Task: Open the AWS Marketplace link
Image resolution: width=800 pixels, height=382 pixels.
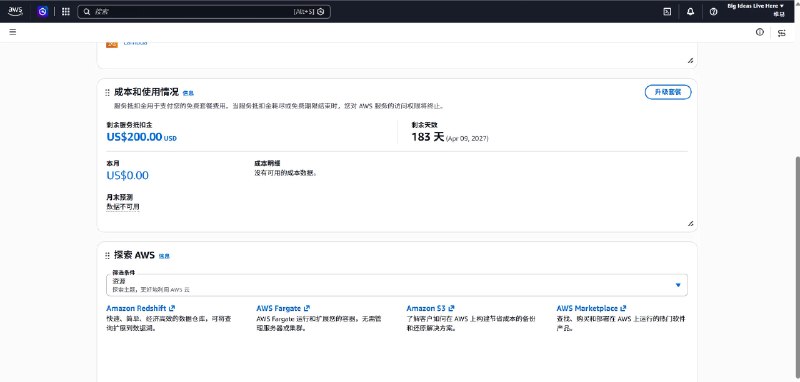Action: pos(591,308)
